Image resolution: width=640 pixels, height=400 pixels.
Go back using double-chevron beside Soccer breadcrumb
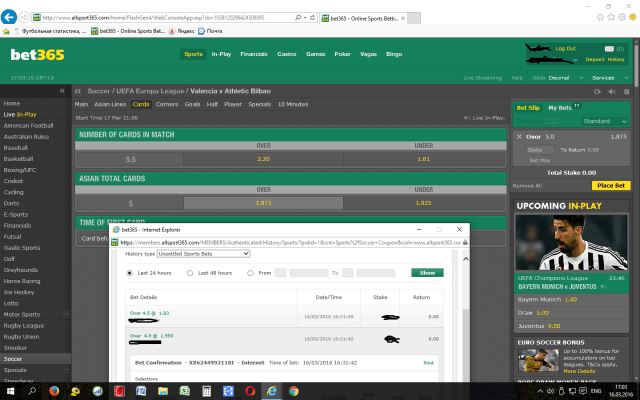pyautogui.click(x=78, y=91)
